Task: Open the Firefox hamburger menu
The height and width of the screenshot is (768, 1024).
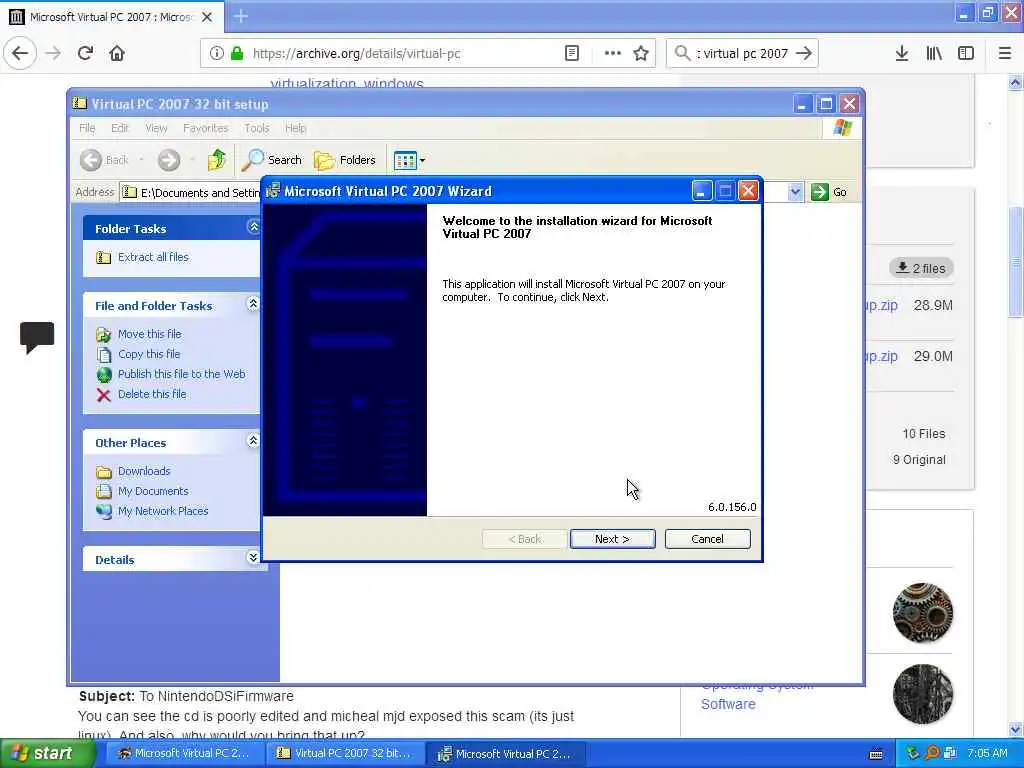Action: (x=1004, y=54)
